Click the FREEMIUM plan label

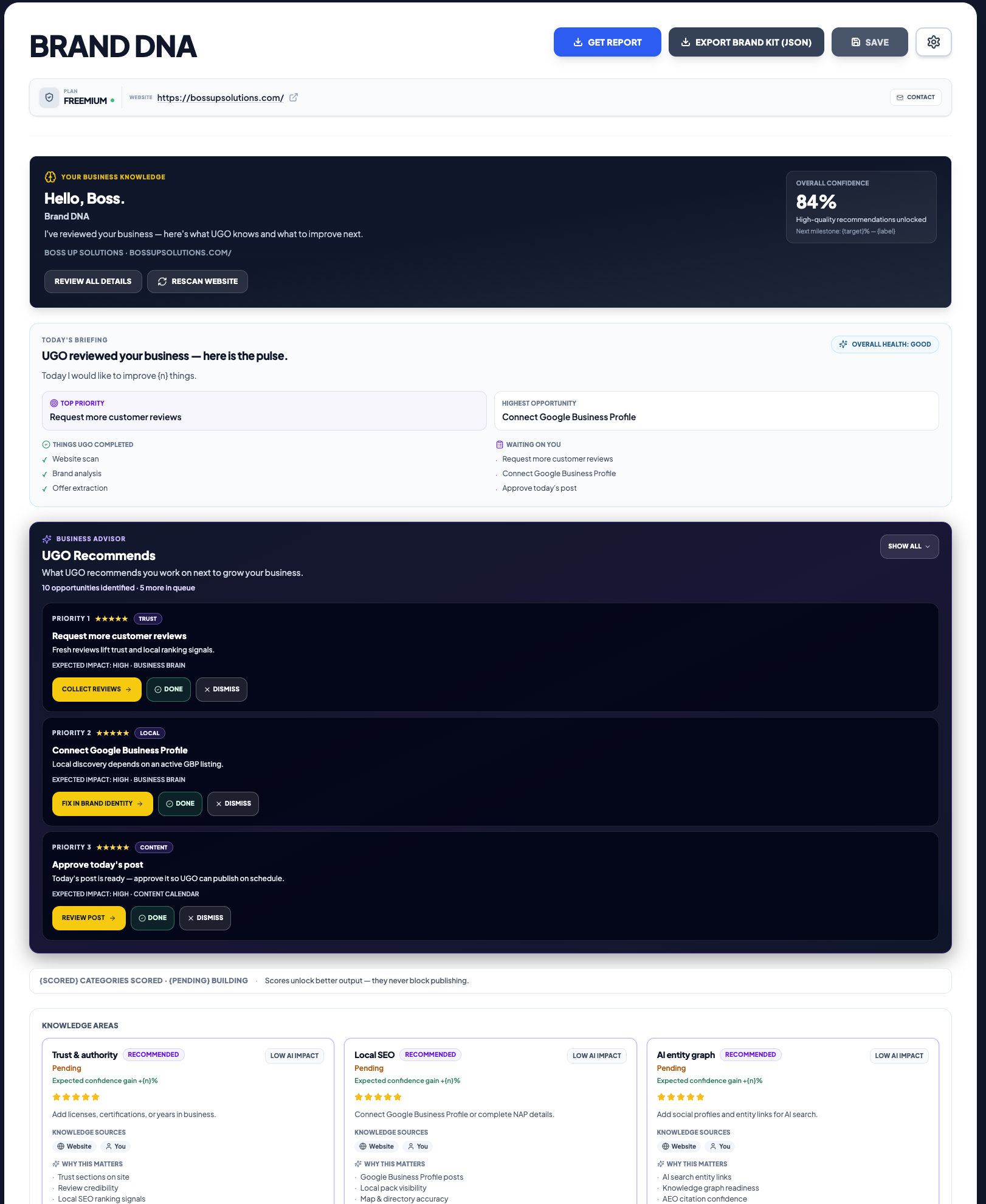(x=85, y=101)
